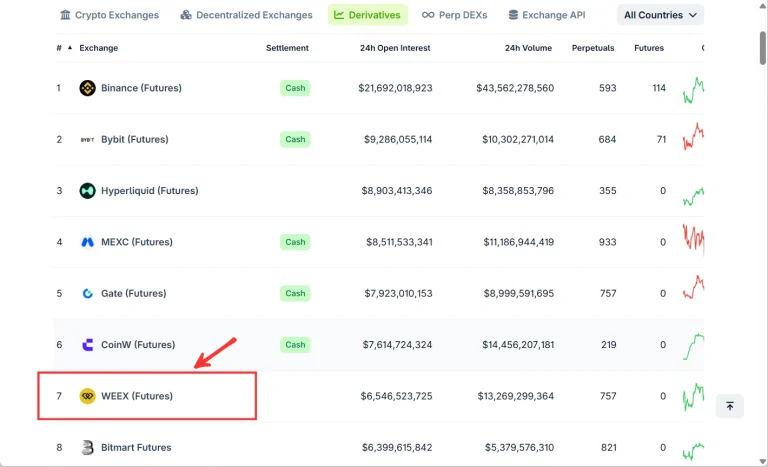Switch to Crypto Exchanges tab
Screen dimensions: 768x467
pyautogui.click(x=109, y=15)
